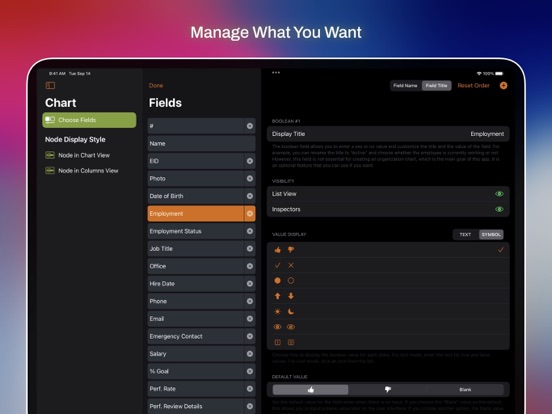The width and height of the screenshot is (552, 414).
Task: Choose TEXT value display mode
Action: (465, 234)
